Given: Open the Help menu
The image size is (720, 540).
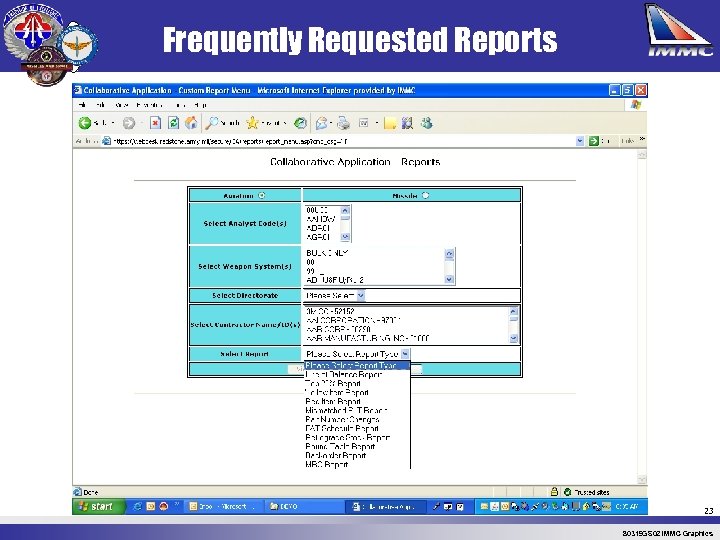Looking at the screenshot, I should tap(201, 105).
